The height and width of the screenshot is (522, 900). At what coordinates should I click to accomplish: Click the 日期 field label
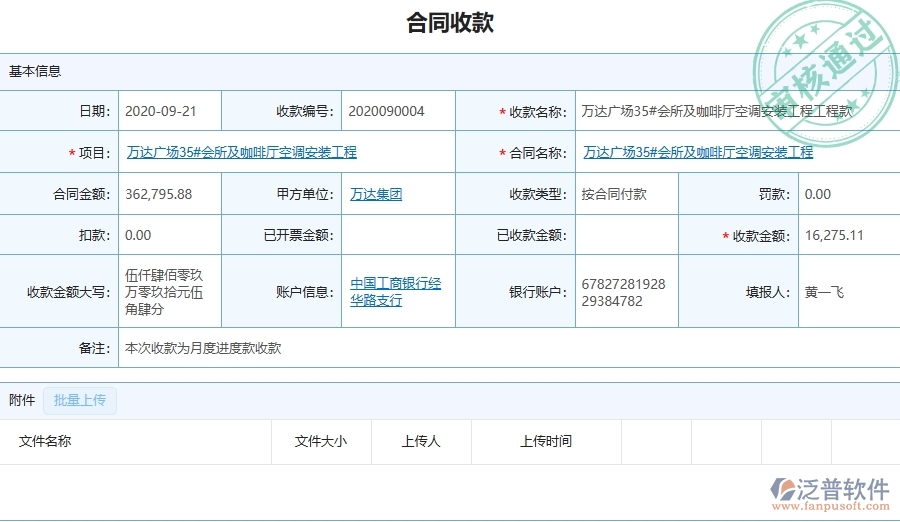95,111
